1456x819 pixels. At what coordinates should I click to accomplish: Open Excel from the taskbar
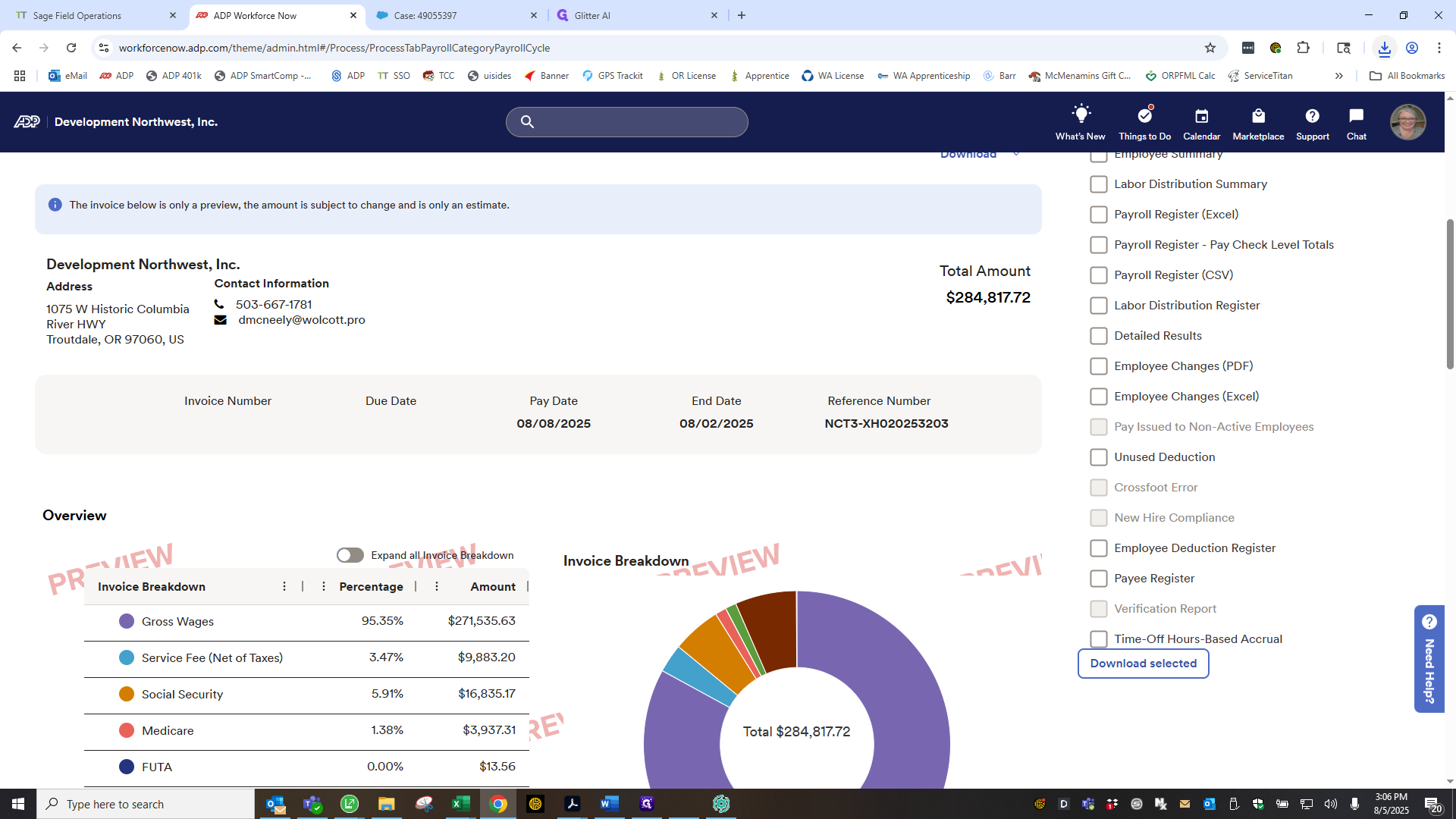click(460, 804)
